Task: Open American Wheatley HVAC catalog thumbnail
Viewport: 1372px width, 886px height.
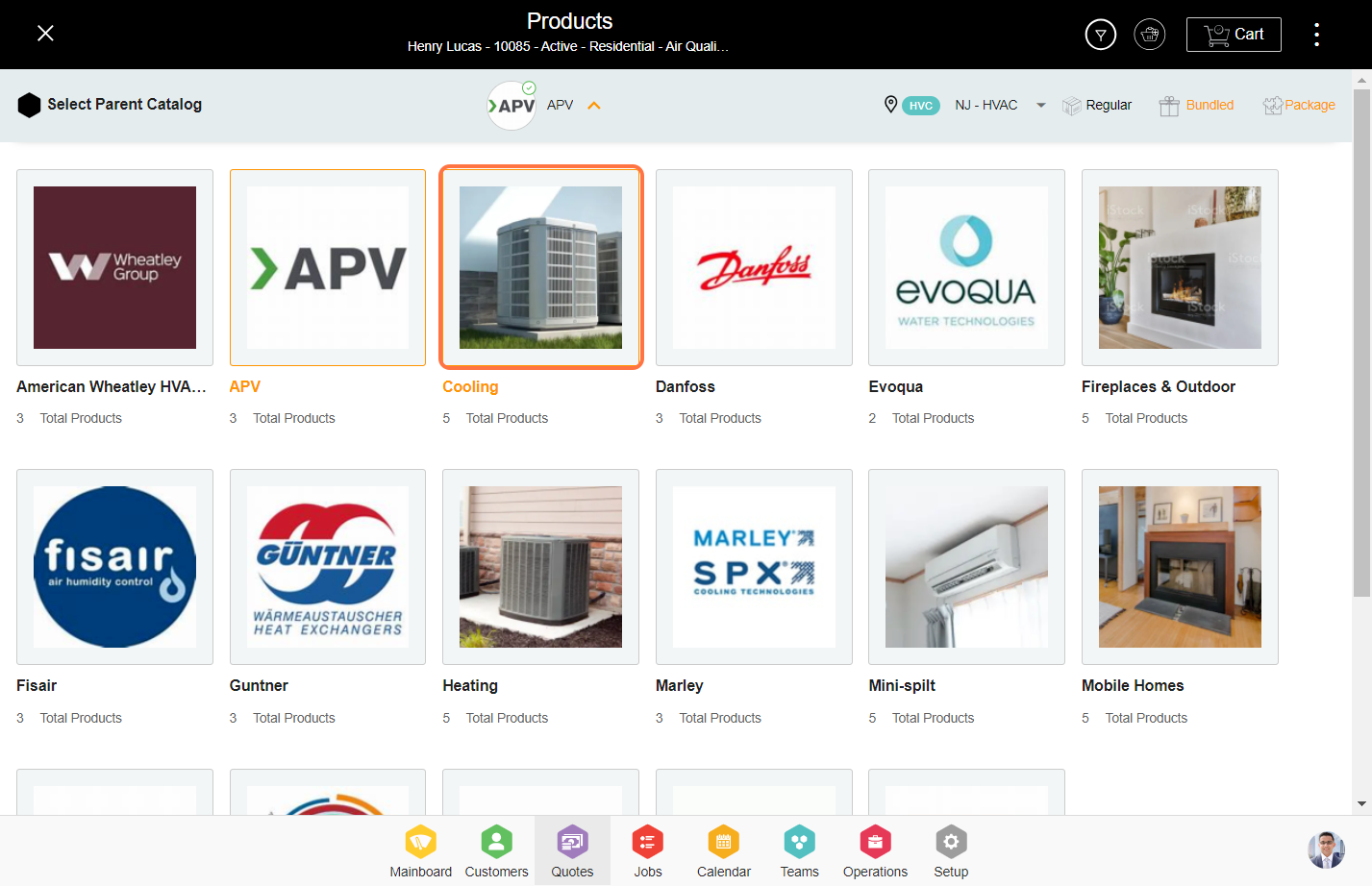Action: pos(115,268)
